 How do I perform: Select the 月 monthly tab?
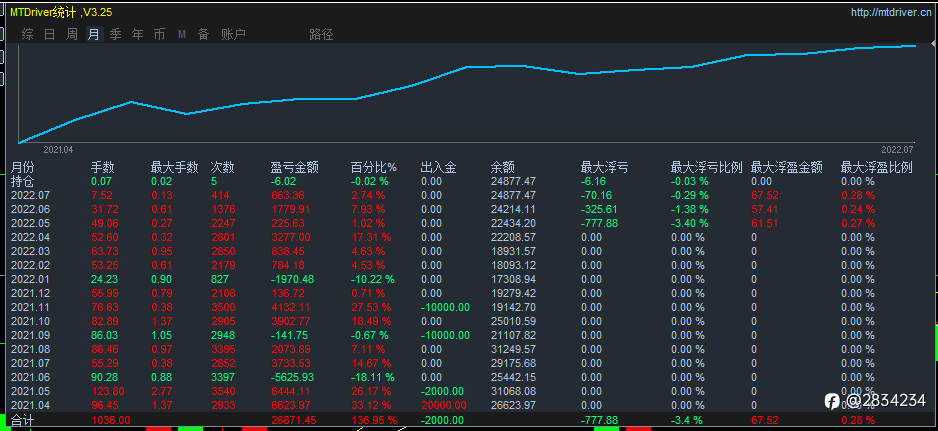(94, 34)
